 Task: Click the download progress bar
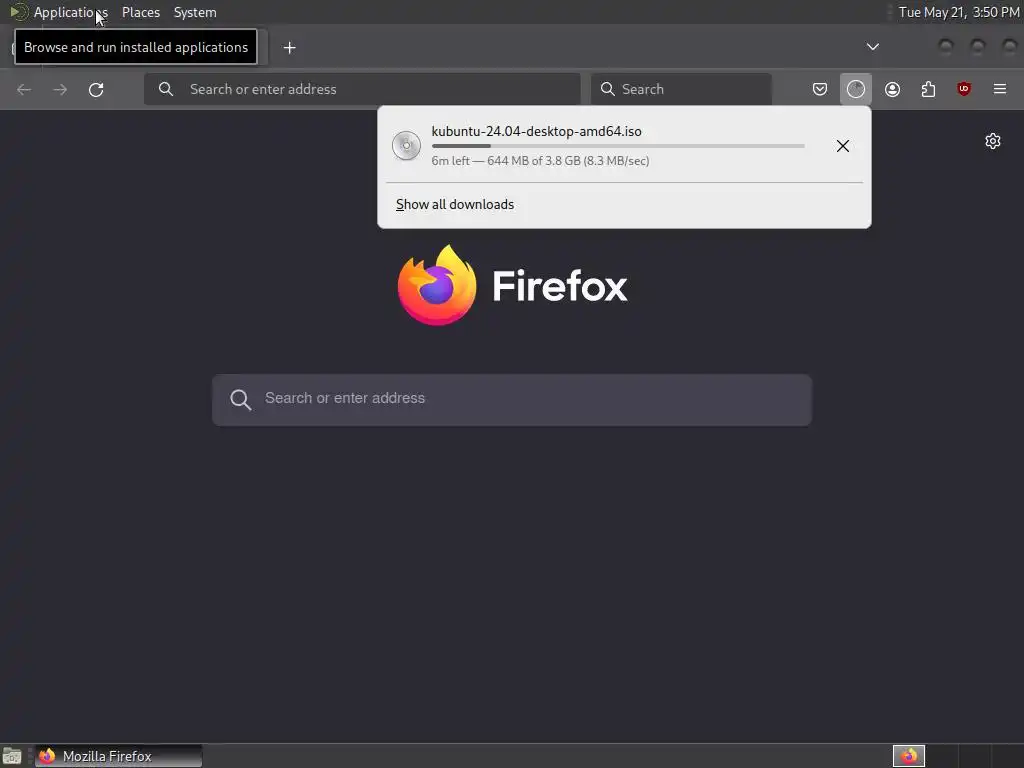[x=618, y=146]
